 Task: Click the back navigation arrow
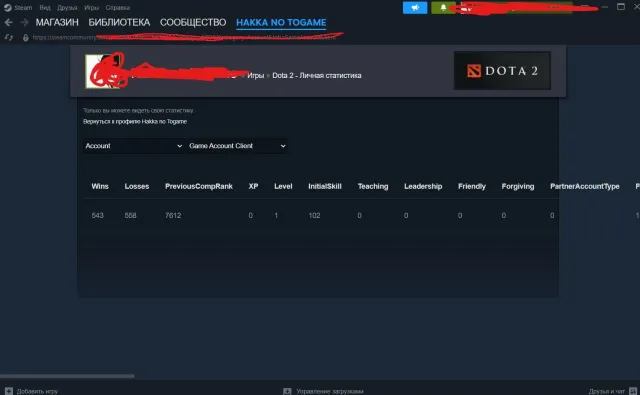(x=8, y=22)
